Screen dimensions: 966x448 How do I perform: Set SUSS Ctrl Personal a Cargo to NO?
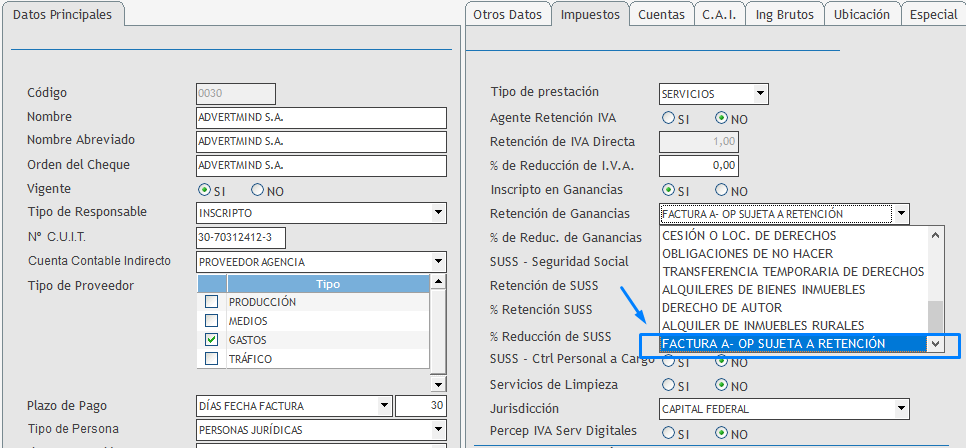[721, 361]
